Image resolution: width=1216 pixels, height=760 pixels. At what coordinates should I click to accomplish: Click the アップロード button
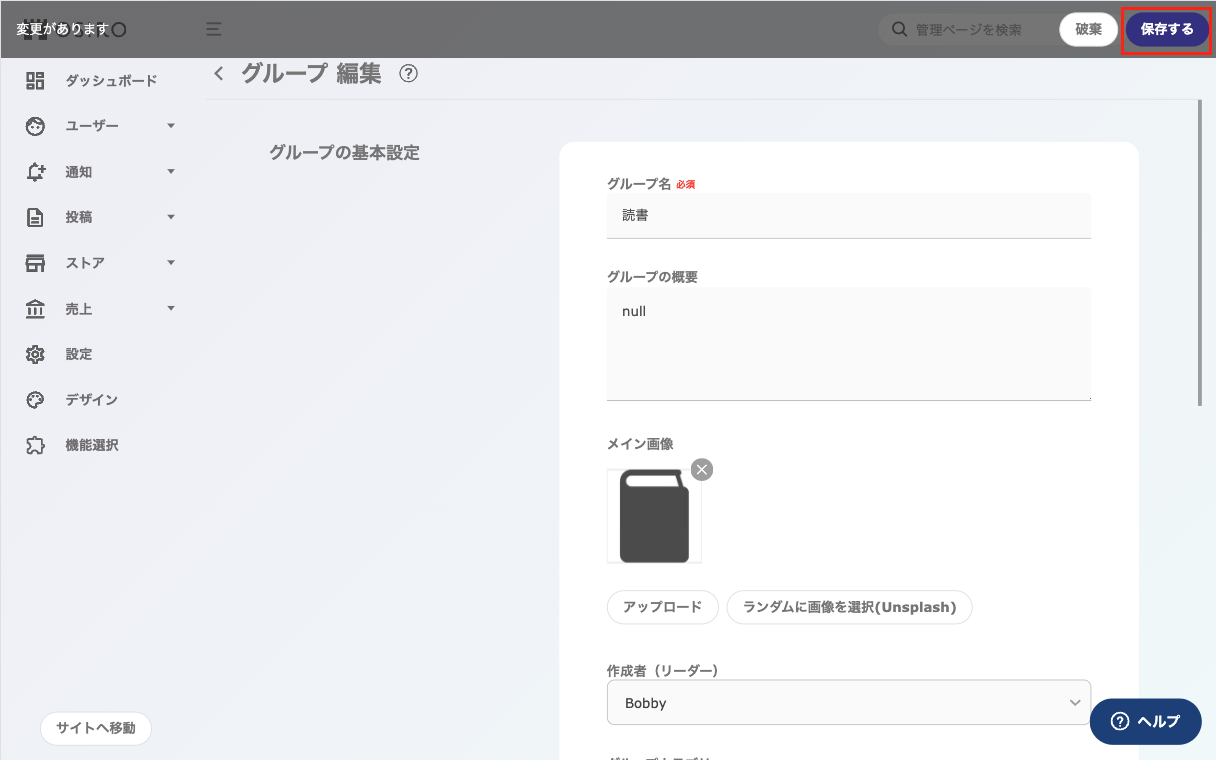(x=662, y=607)
